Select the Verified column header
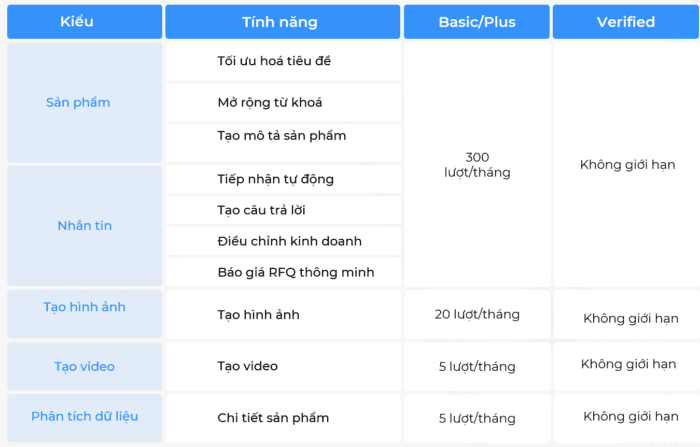Screen dimensions: 700x447 625,22
